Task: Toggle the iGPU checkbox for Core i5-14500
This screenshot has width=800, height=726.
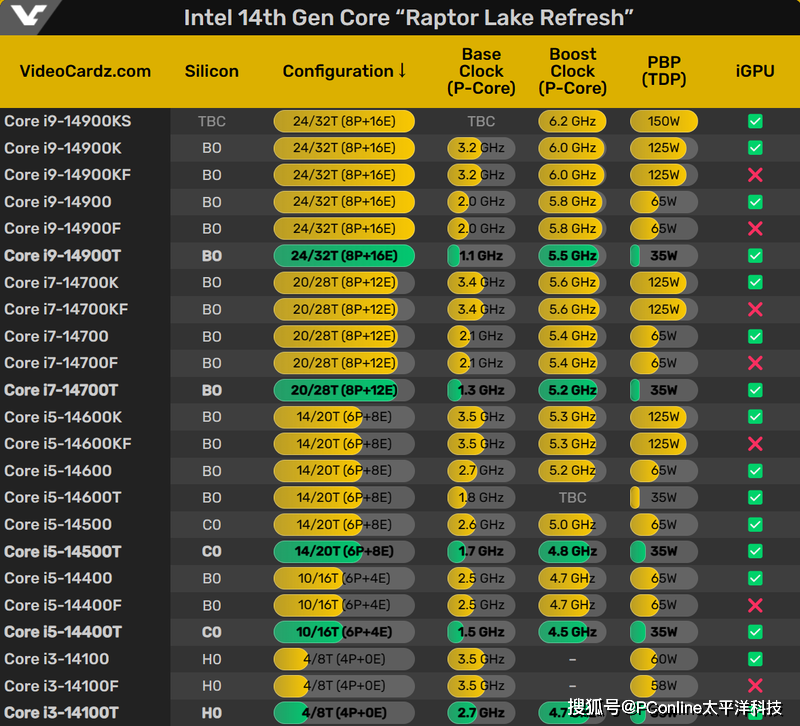Action: point(755,524)
